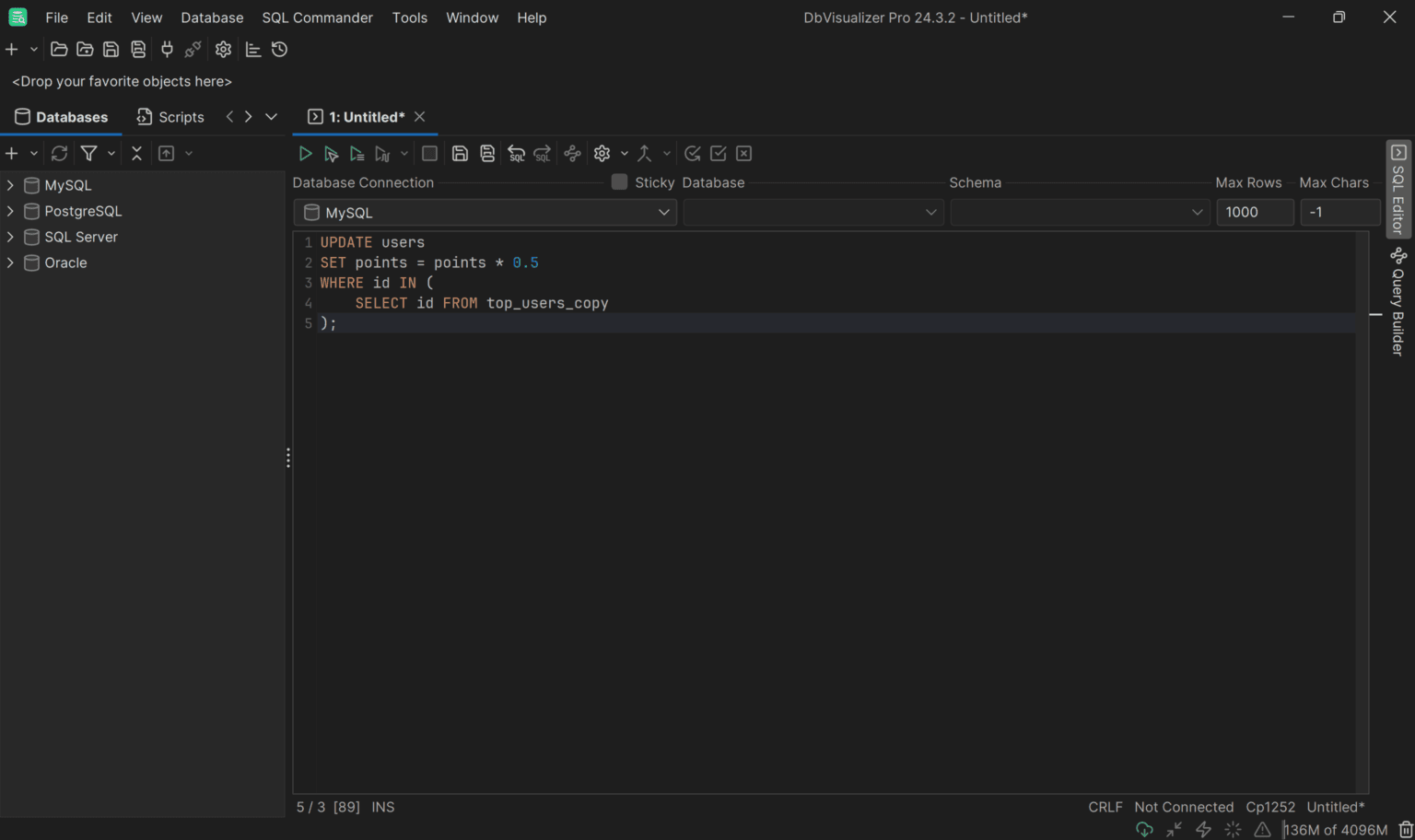
Task: Expand the MySQL connection in sidebar
Action: click(9, 185)
